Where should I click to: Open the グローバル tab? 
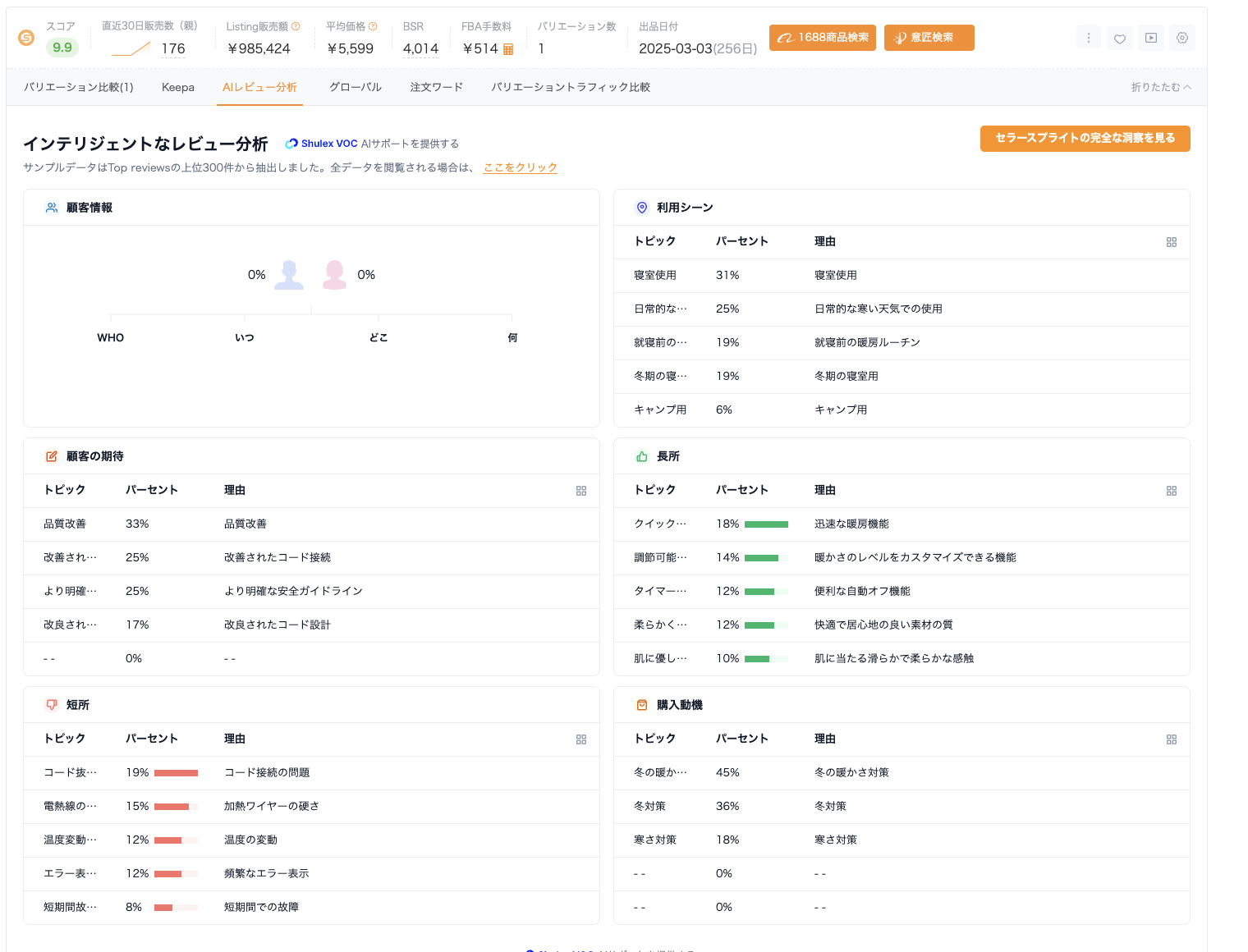(x=355, y=87)
